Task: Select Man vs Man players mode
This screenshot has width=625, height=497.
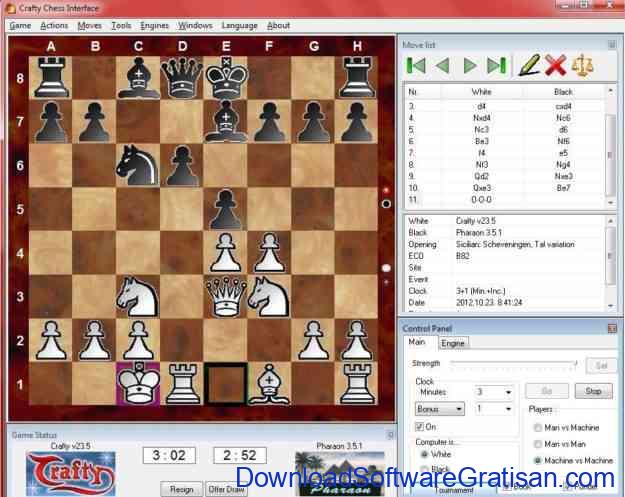Action: pos(538,444)
